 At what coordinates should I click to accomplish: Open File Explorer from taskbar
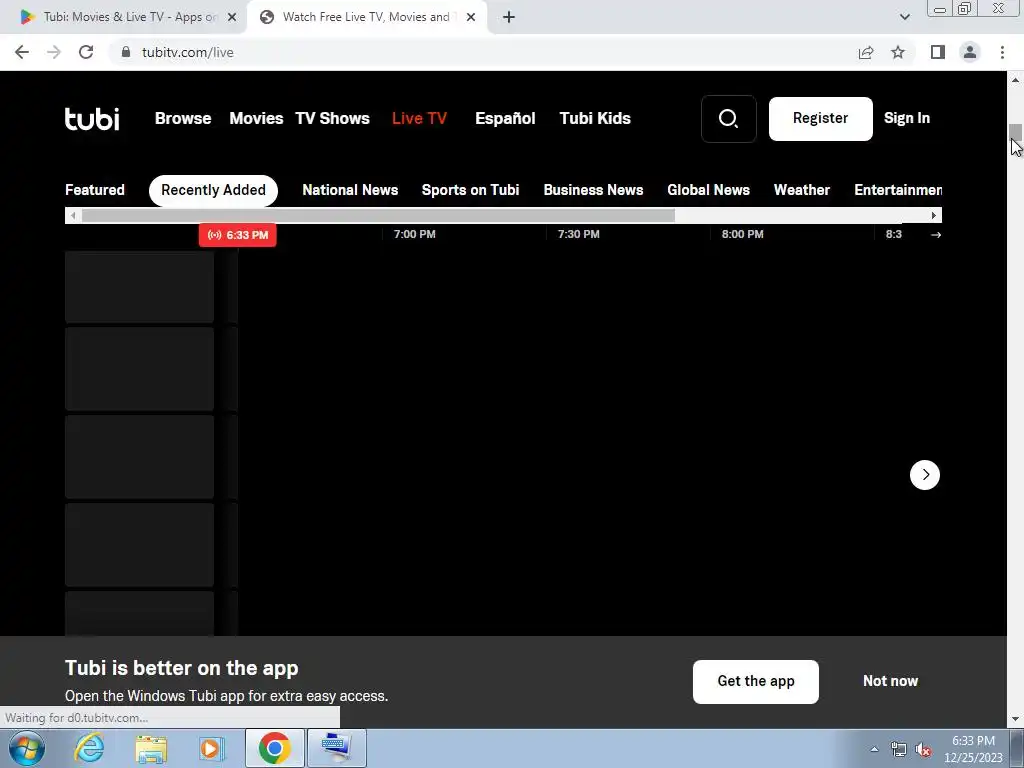(x=151, y=748)
